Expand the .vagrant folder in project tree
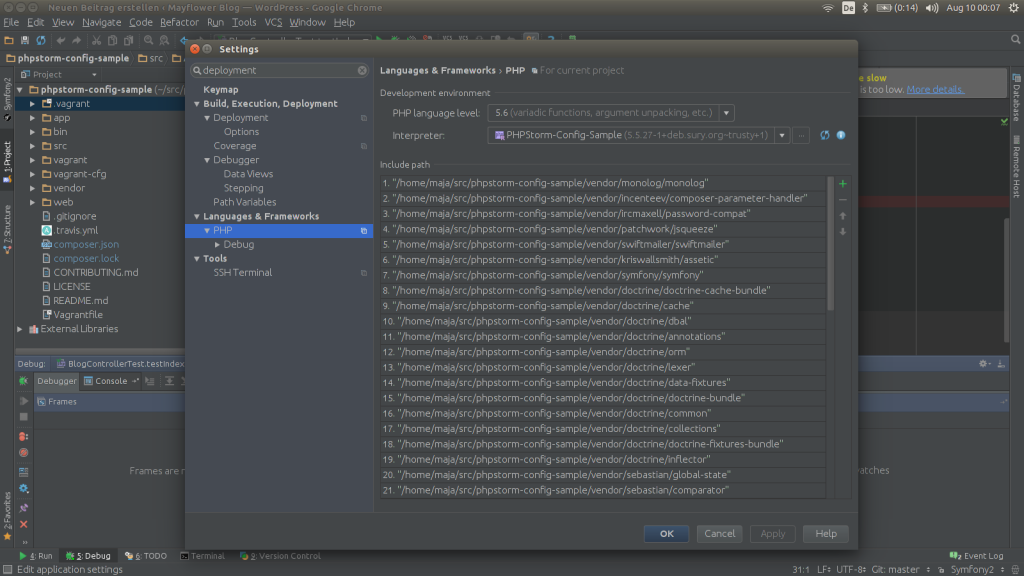 [32, 104]
